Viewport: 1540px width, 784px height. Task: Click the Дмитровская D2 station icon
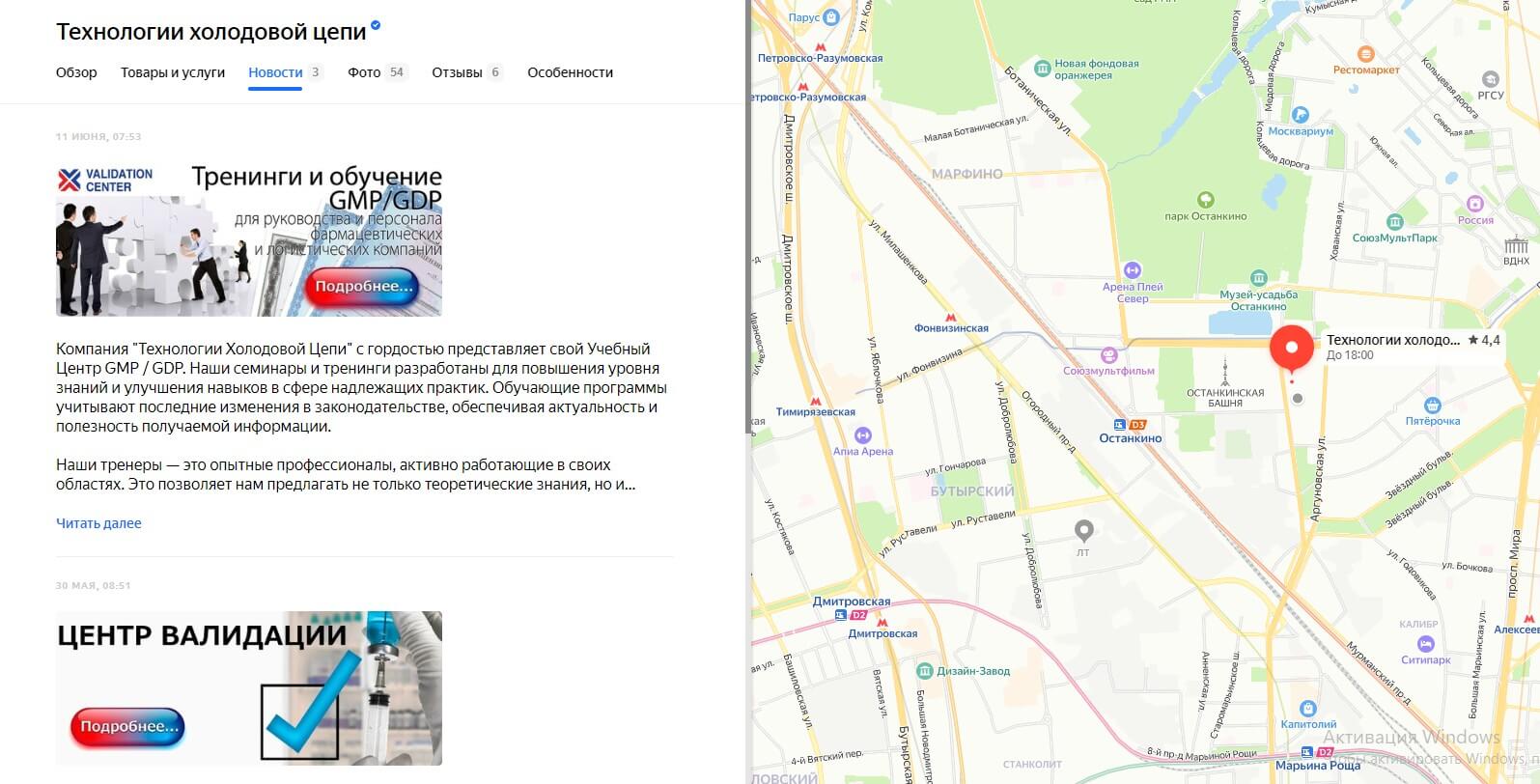coord(852,615)
